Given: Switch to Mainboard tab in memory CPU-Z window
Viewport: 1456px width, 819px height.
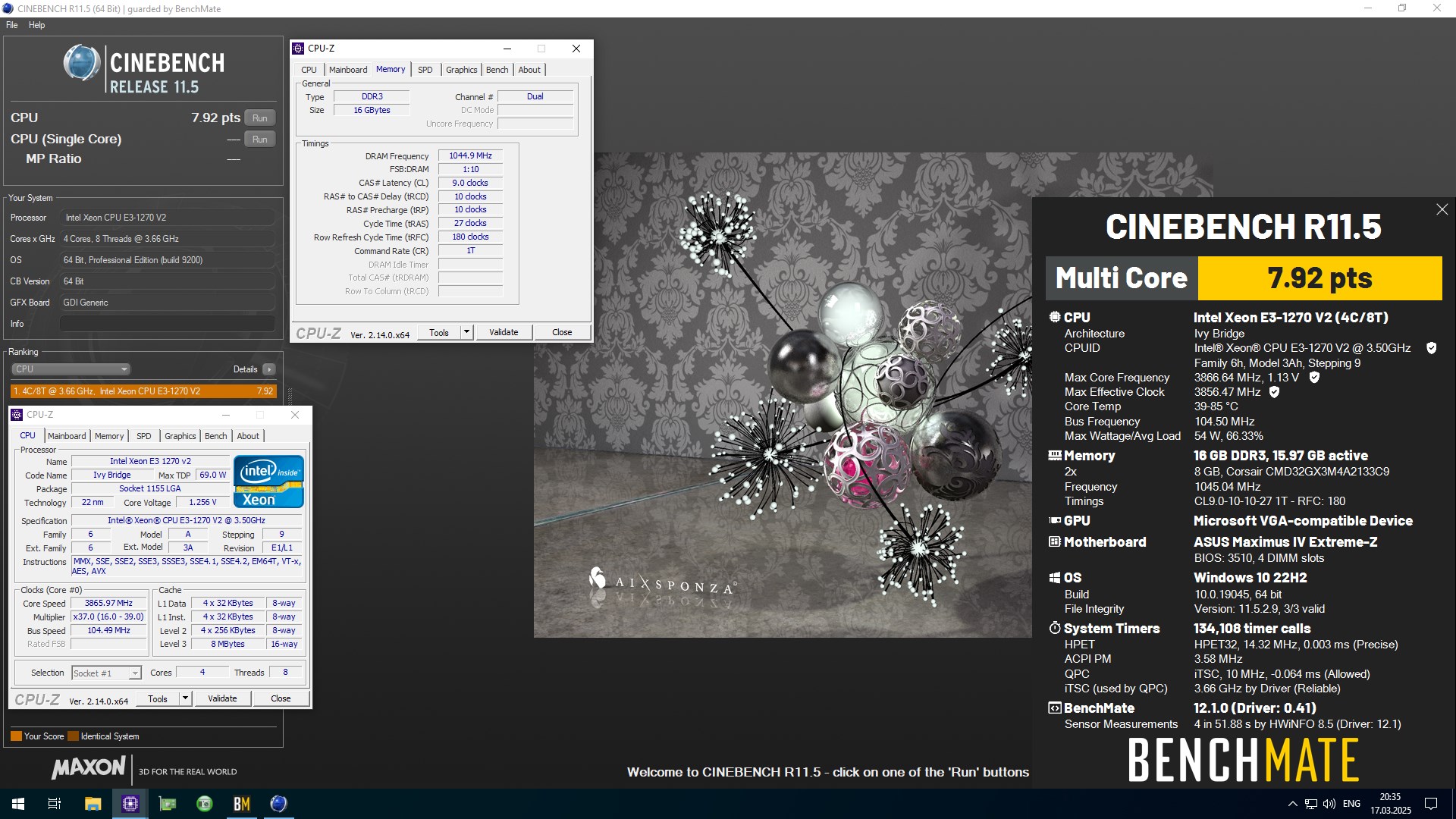Looking at the screenshot, I should [x=348, y=70].
